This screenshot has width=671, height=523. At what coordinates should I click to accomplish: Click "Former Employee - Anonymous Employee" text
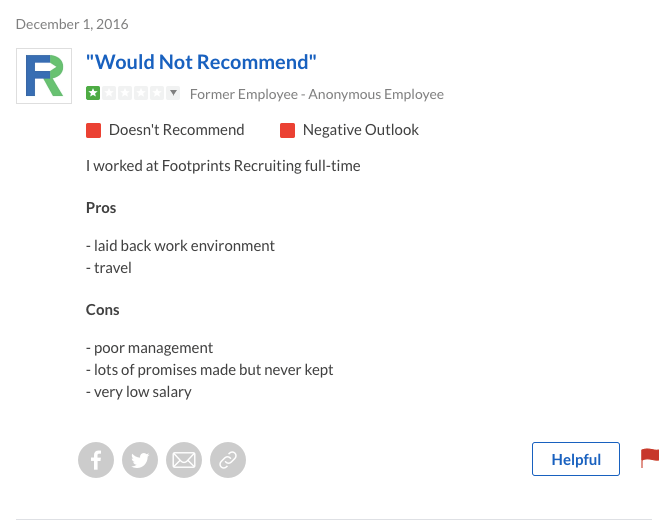pyautogui.click(x=316, y=94)
